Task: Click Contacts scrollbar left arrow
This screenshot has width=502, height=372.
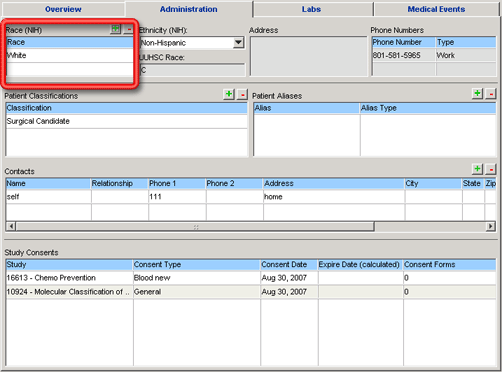Action: (11, 226)
